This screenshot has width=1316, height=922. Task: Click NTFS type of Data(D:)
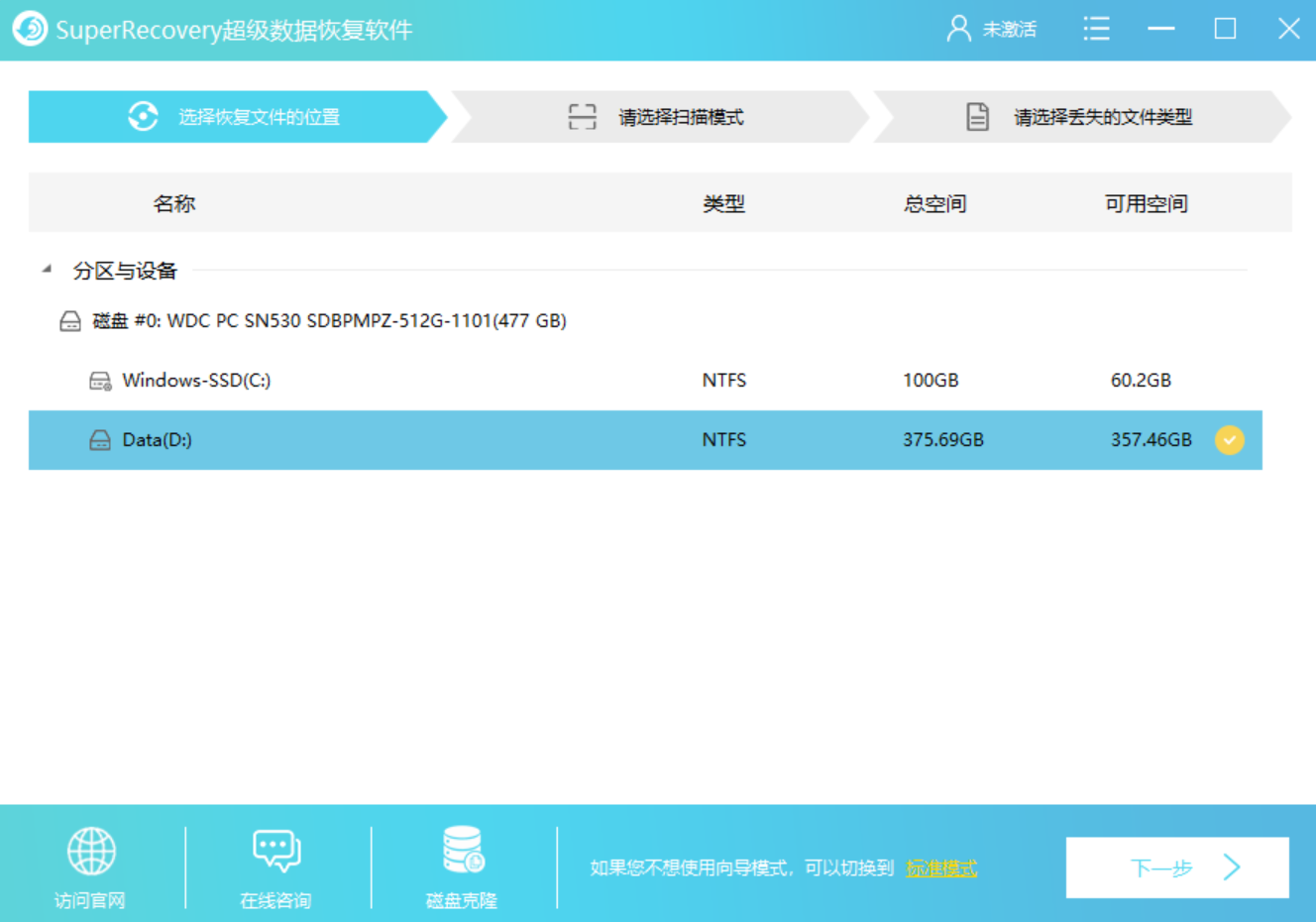(724, 440)
